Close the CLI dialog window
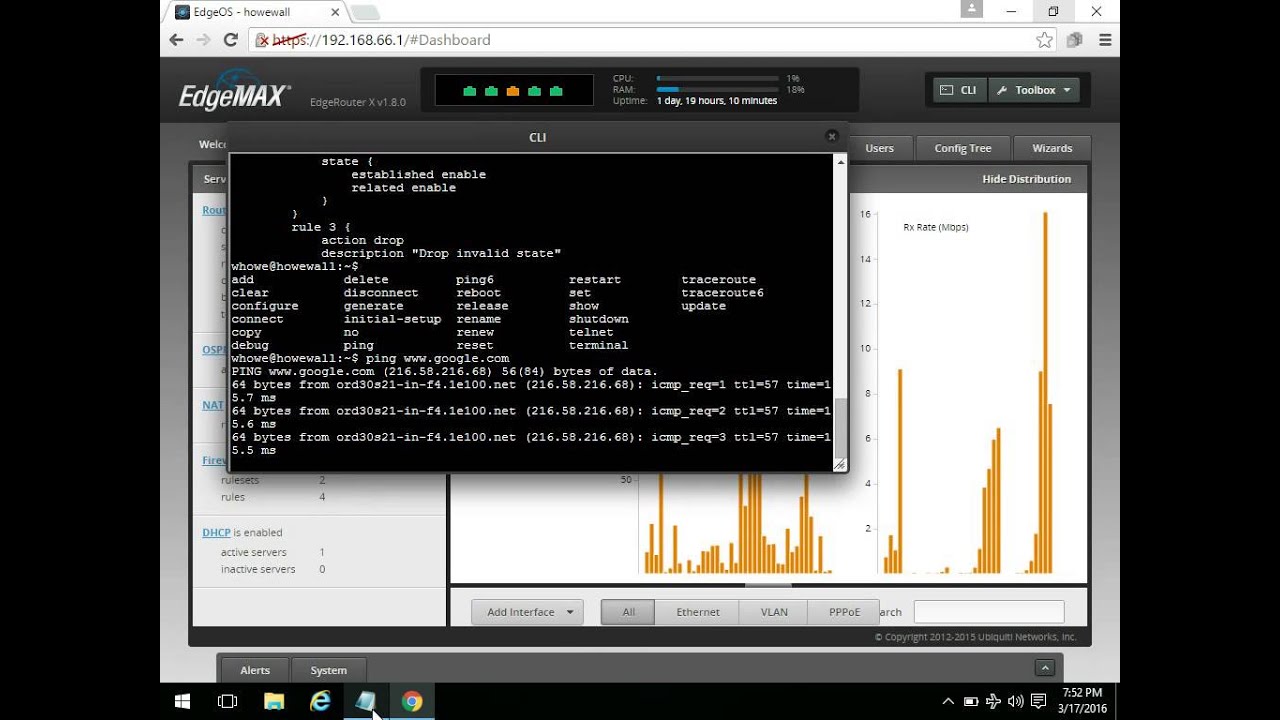The image size is (1280, 720). [831, 136]
